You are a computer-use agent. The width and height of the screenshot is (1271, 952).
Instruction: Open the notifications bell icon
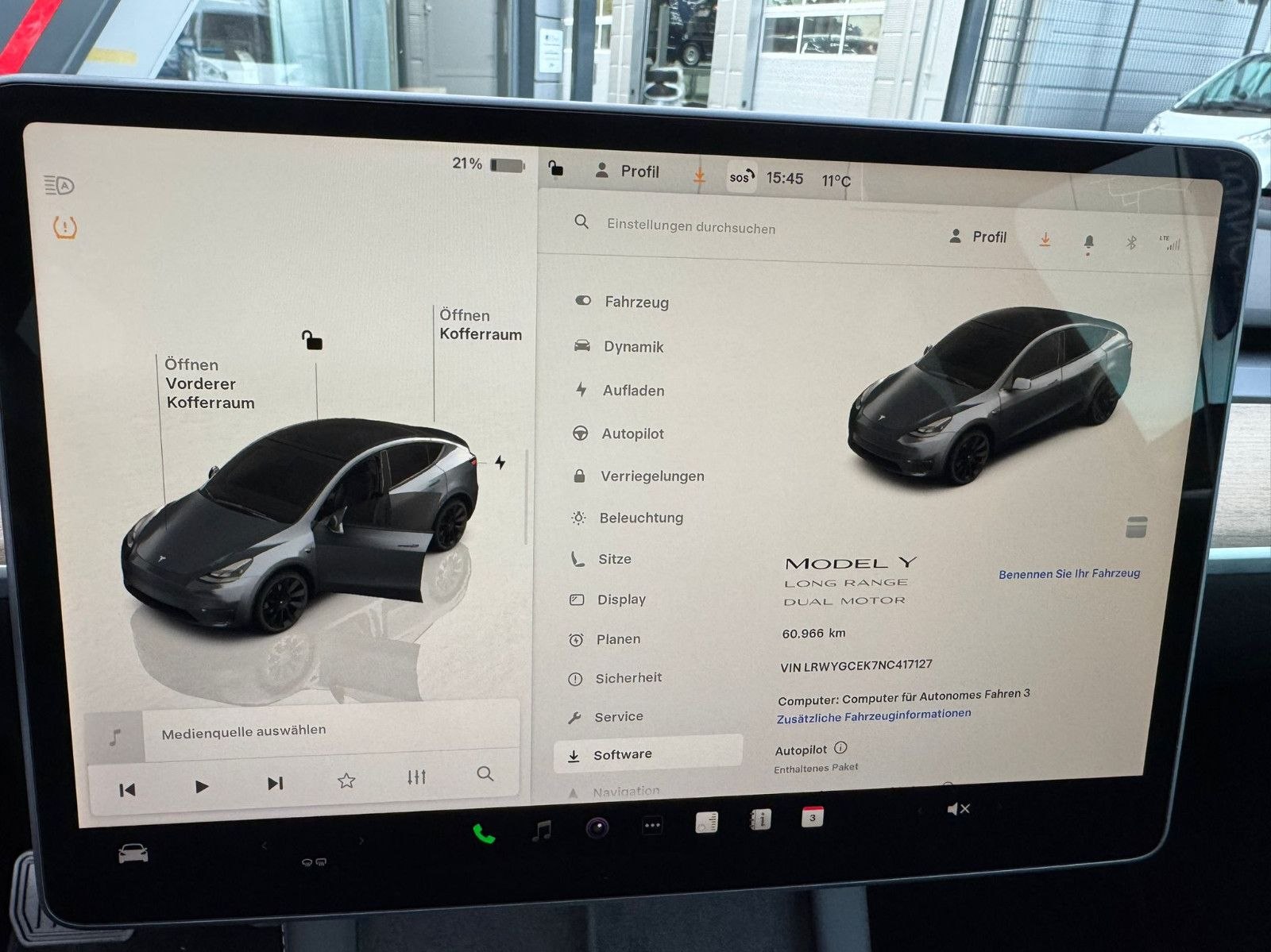(x=1088, y=242)
